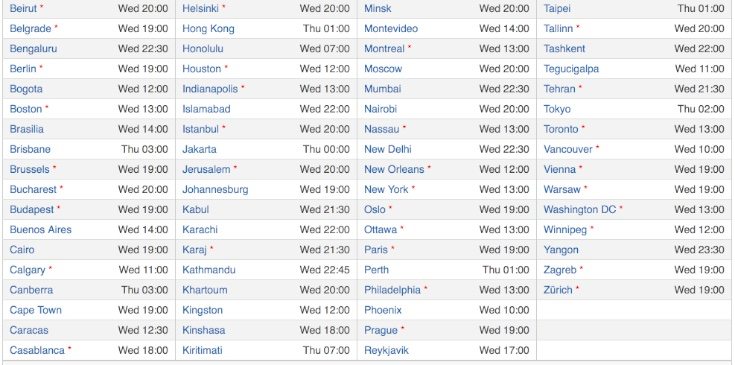Image resolution: width=735 pixels, height=365 pixels.
Task: Open the Casablanca link
Action: pos(37,350)
